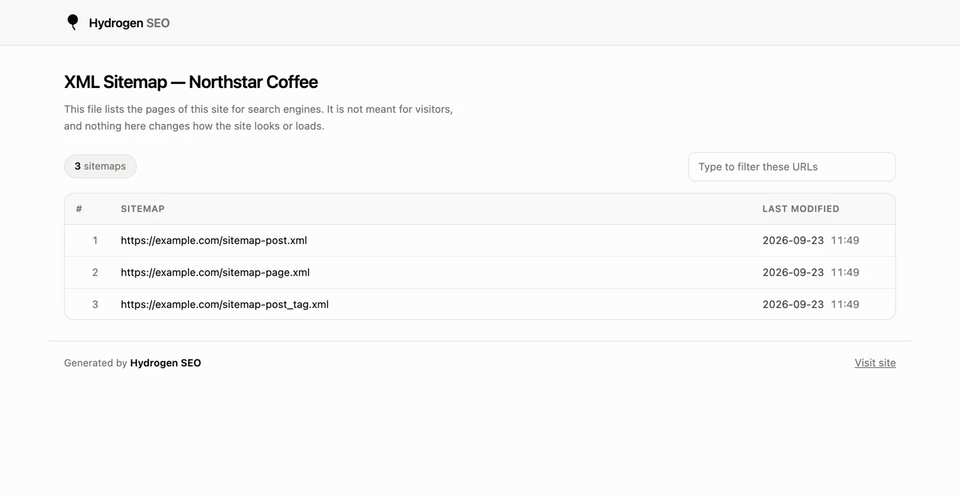Click the description paragraph about search engines
Screen dimensions: 960x496
258,118
